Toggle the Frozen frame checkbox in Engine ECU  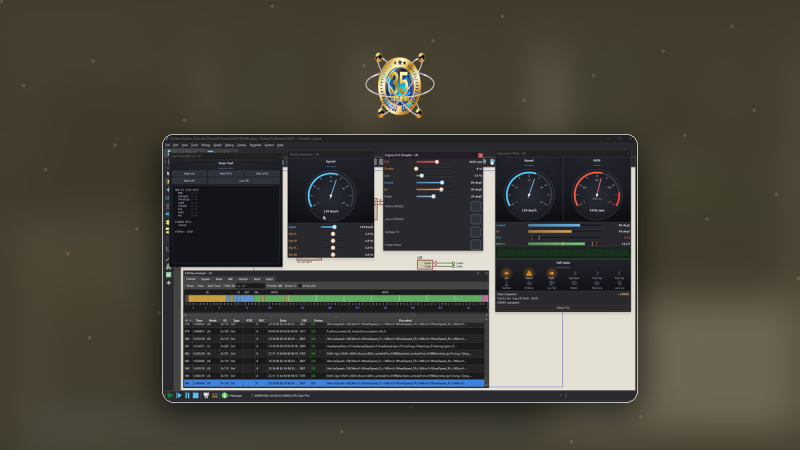pos(476,244)
